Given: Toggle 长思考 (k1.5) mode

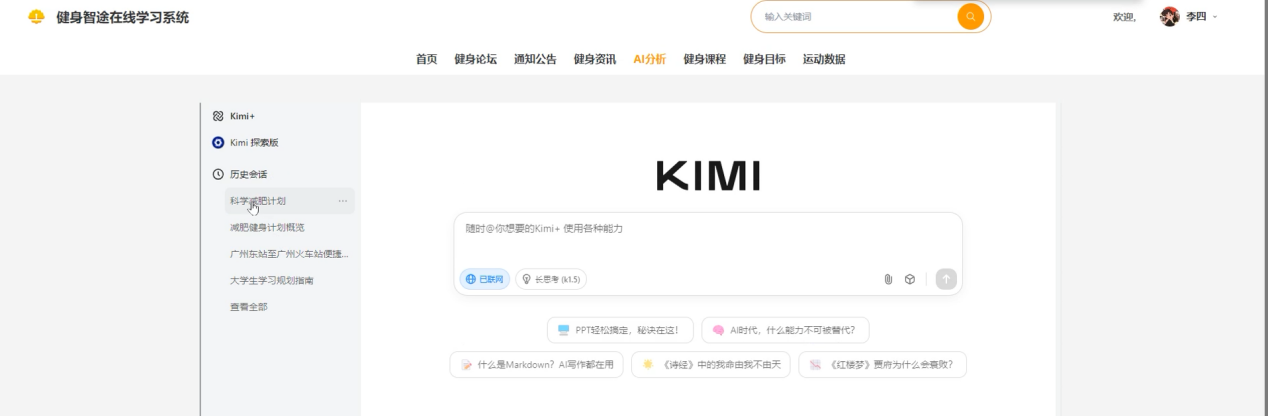Looking at the screenshot, I should 551,280.
